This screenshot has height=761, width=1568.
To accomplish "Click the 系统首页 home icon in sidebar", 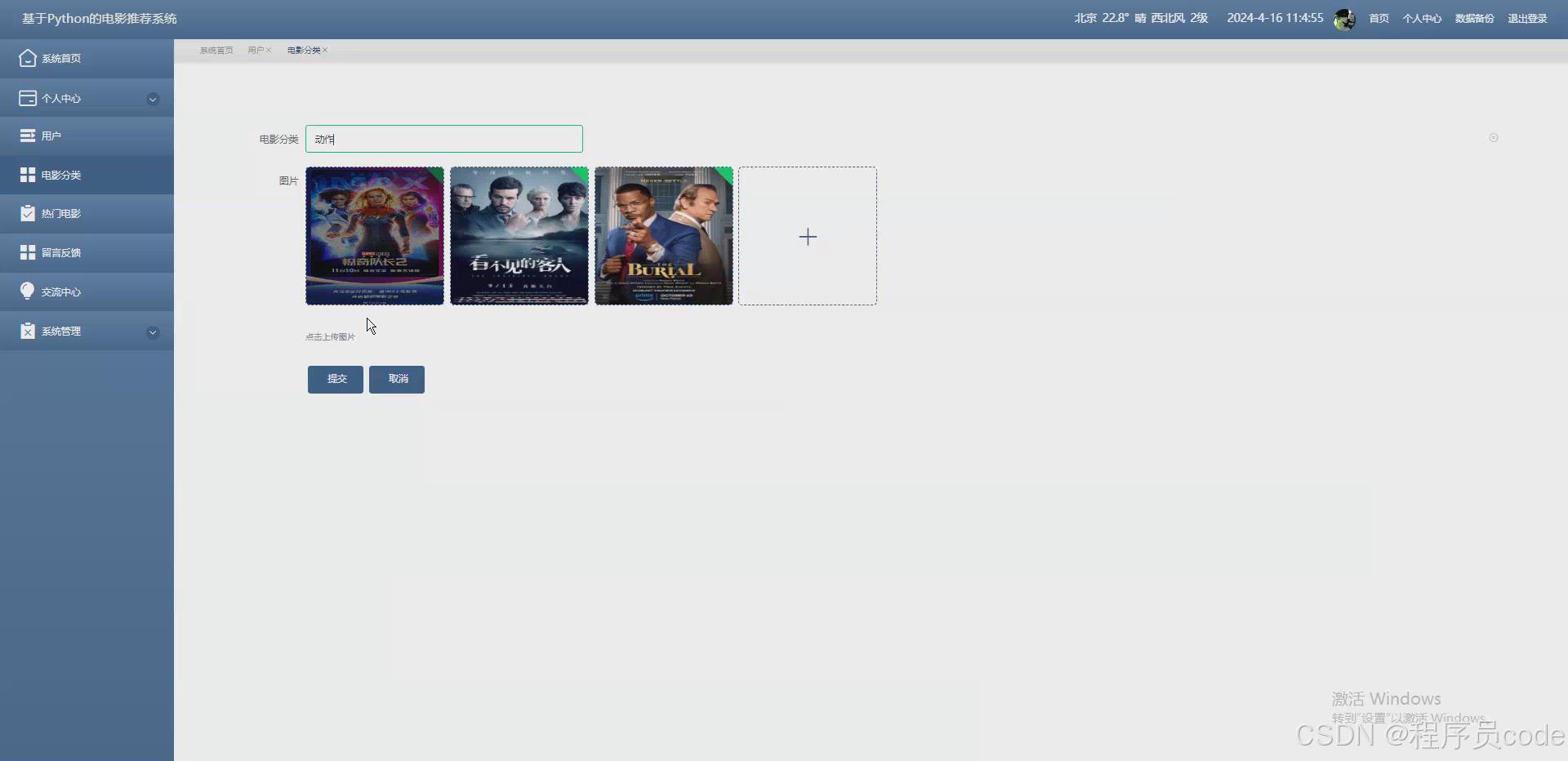I will [28, 58].
